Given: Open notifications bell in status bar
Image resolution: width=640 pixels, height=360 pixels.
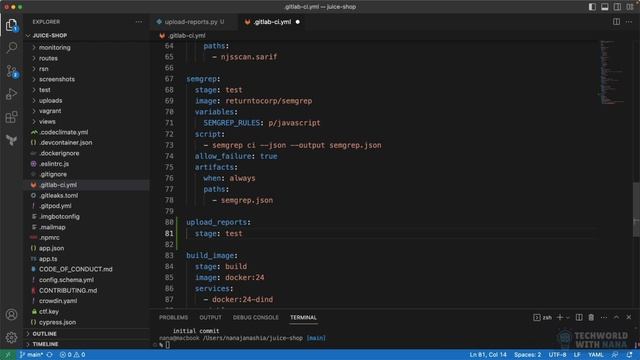Looking at the screenshot, I should (x=629, y=355).
